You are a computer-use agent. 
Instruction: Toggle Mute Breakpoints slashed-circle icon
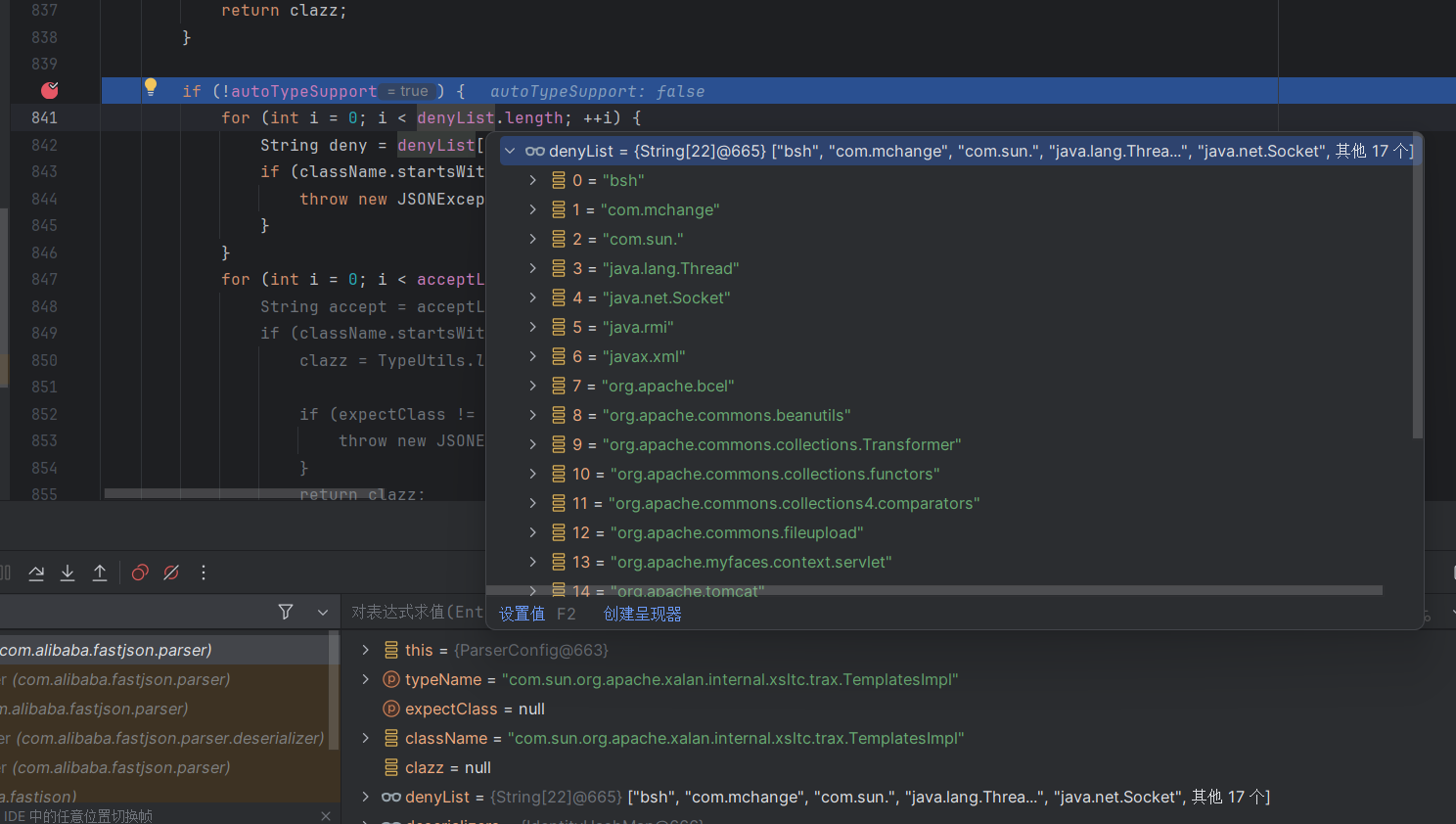coord(171,572)
